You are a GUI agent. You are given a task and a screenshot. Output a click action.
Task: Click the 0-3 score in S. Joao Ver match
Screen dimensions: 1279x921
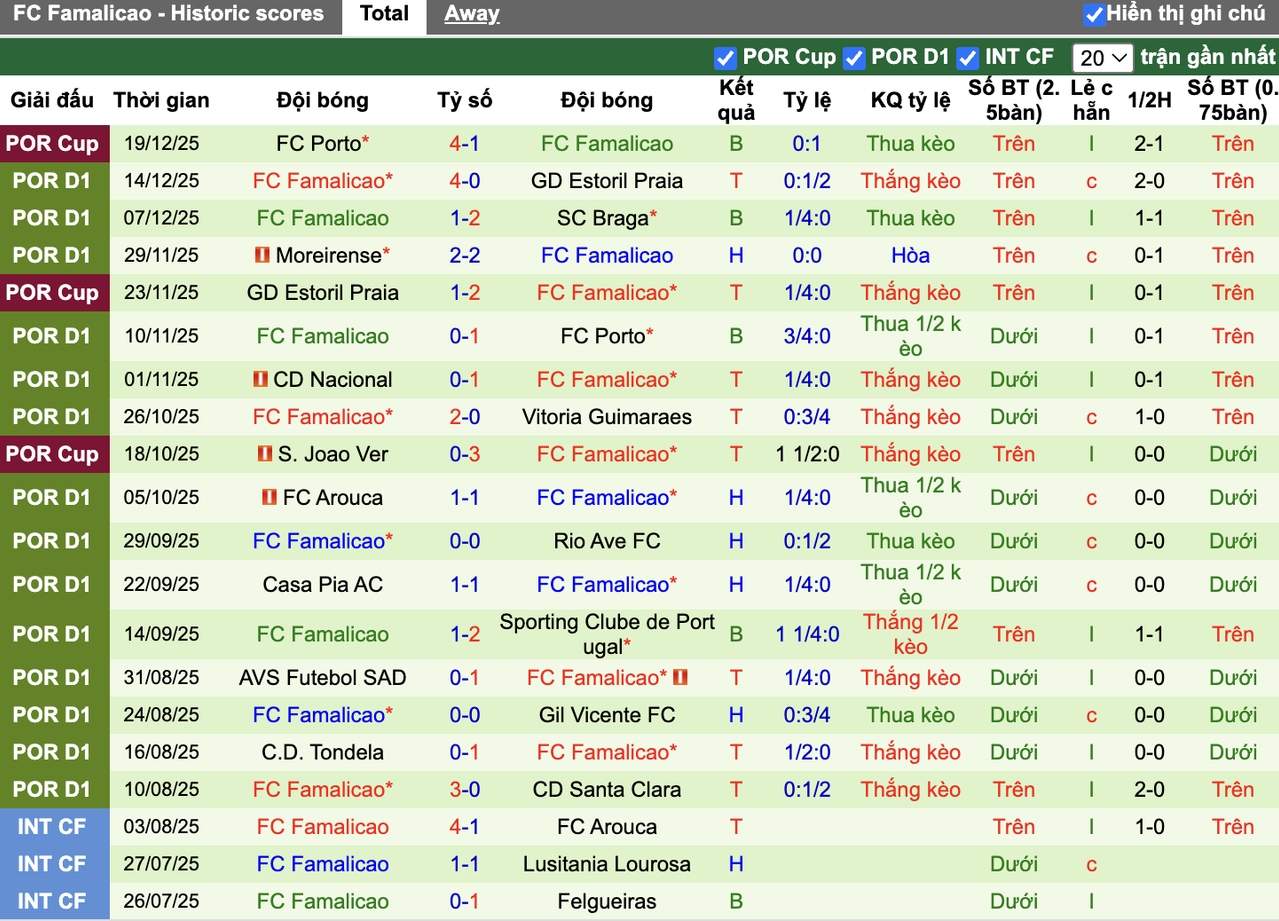[465, 455]
